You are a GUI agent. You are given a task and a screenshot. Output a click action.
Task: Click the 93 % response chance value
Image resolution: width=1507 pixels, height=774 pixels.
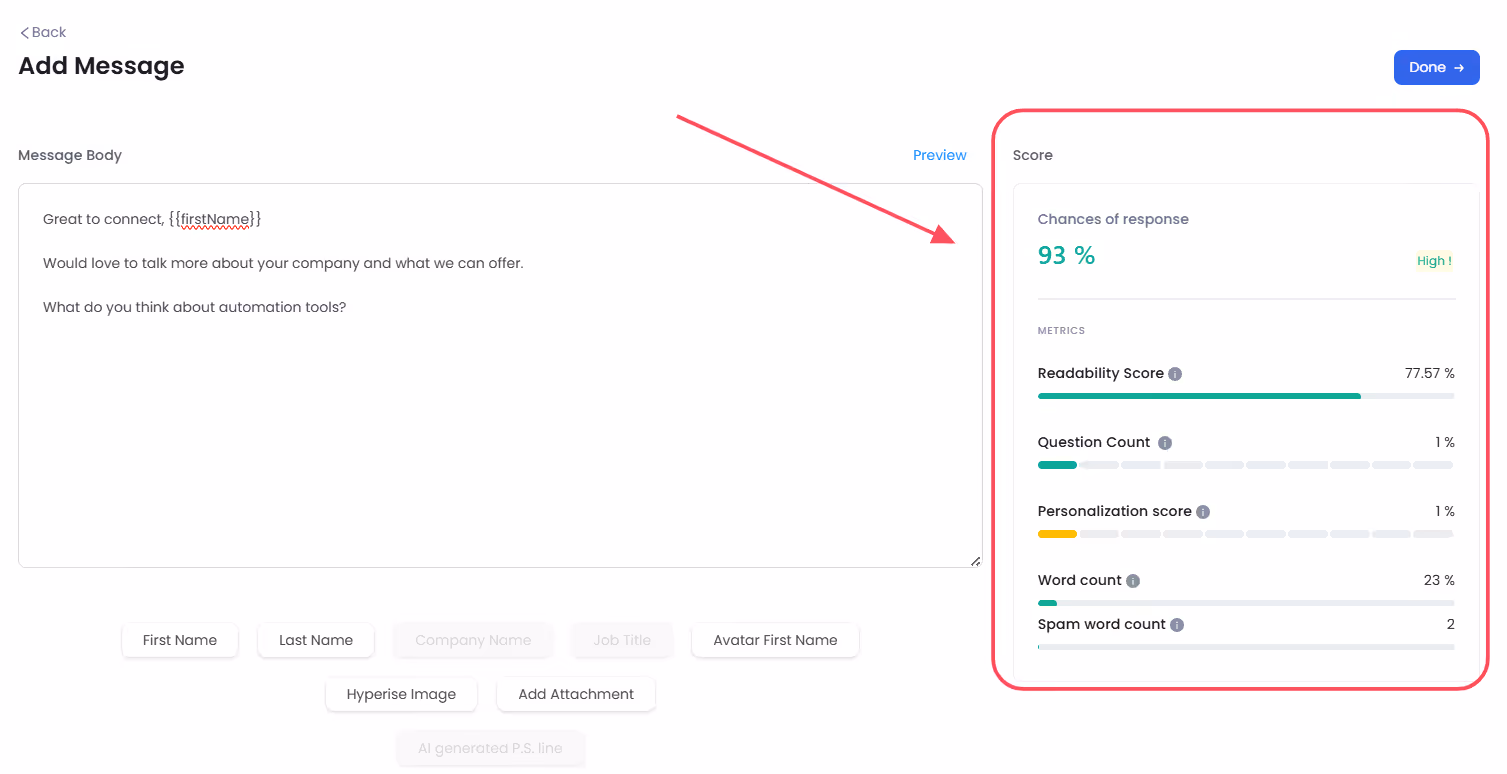1066,256
